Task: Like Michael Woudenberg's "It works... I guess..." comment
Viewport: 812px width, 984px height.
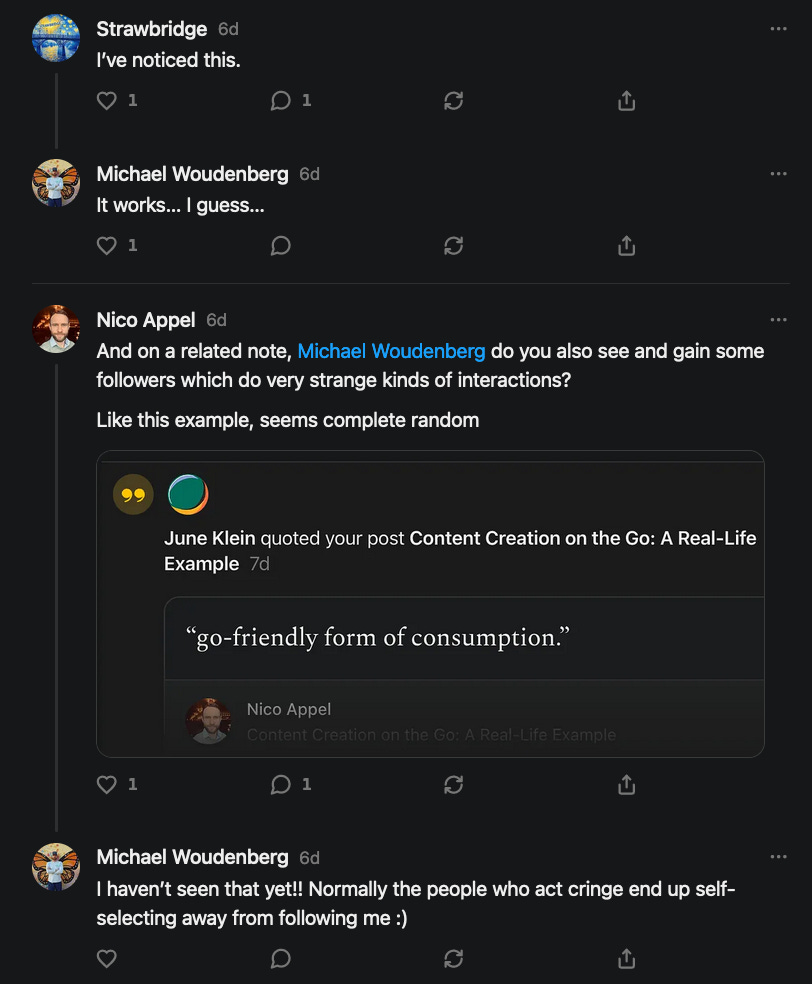Action: click(x=107, y=246)
